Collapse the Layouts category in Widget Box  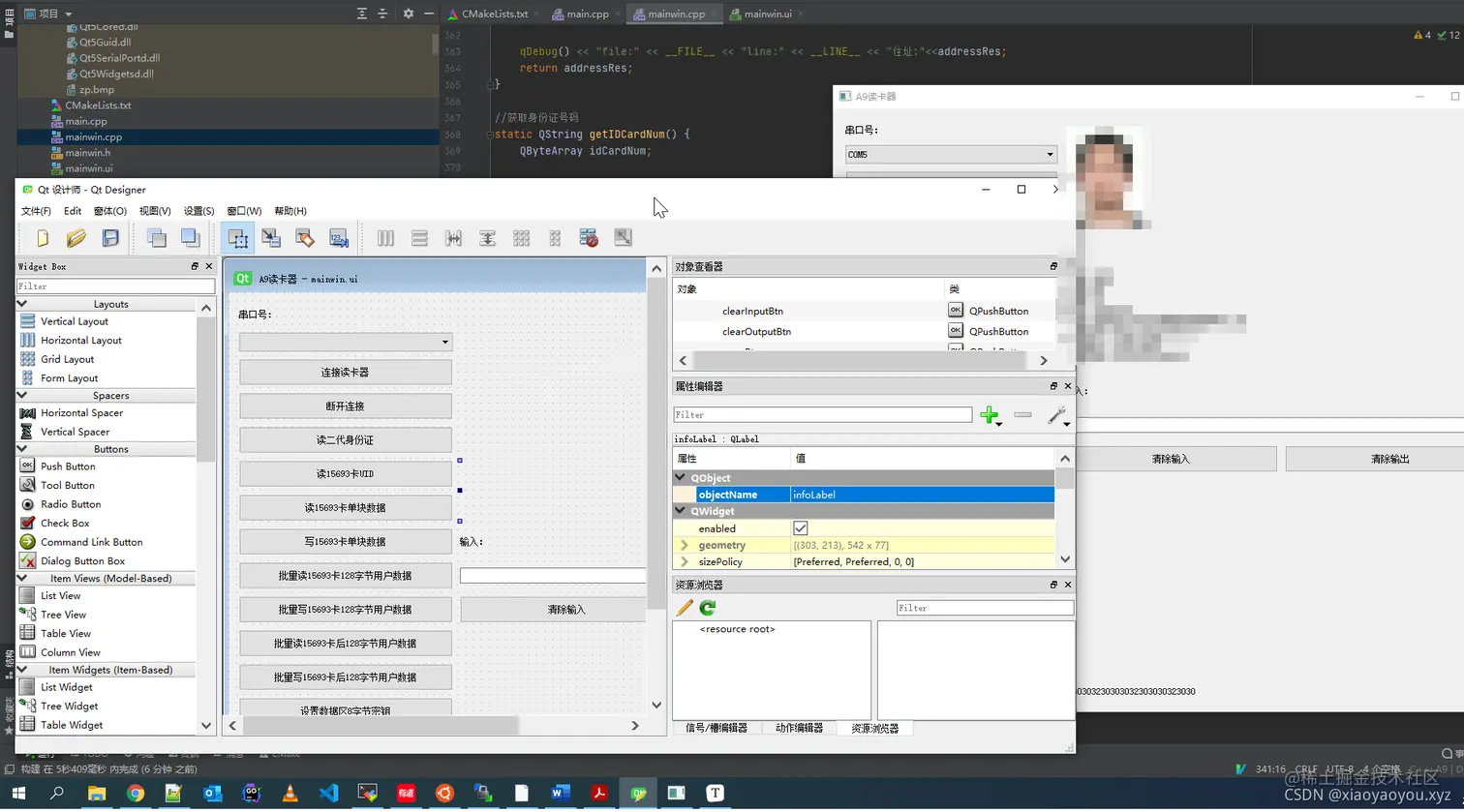tap(22, 304)
